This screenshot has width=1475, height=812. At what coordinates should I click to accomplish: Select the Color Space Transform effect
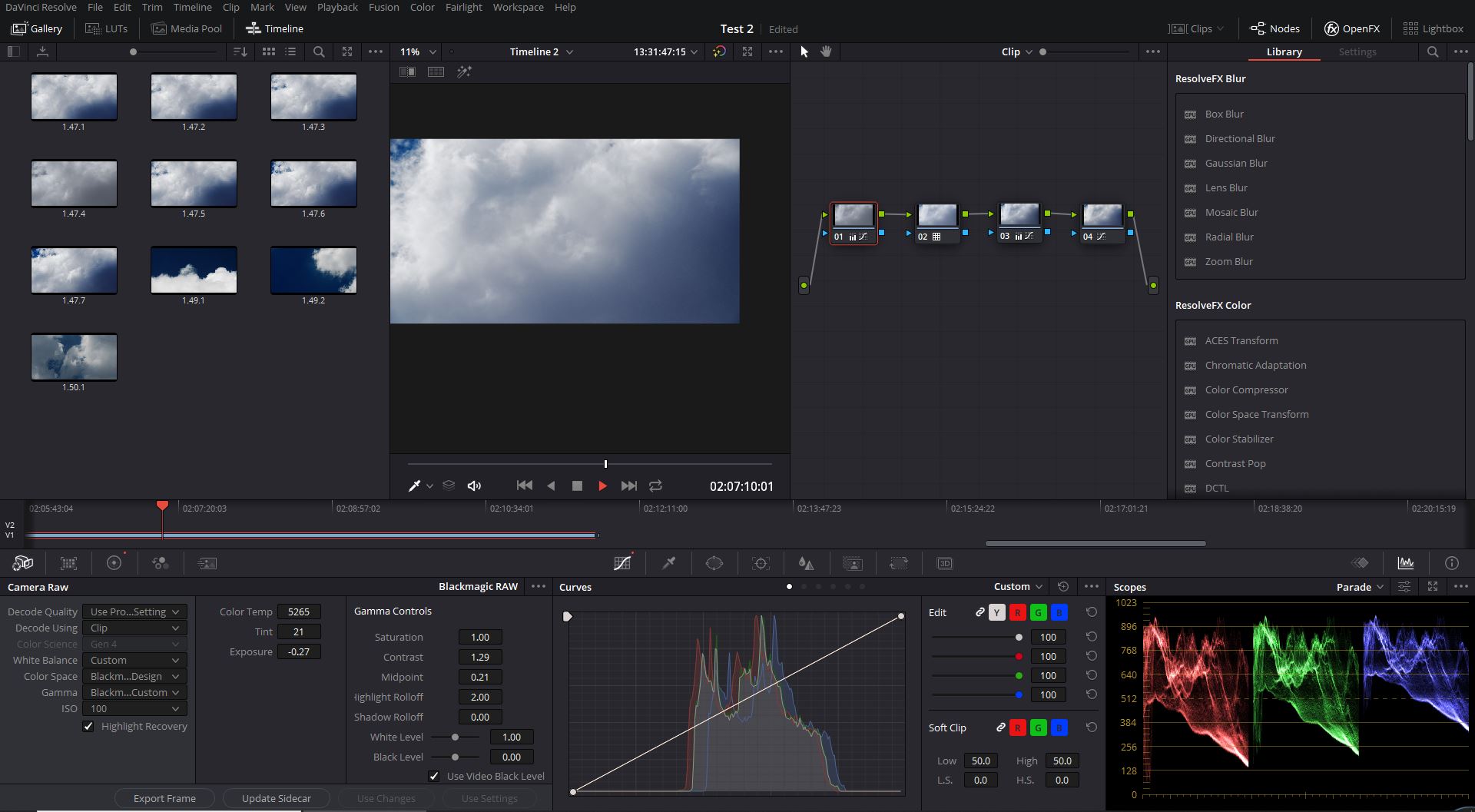pyautogui.click(x=1257, y=414)
